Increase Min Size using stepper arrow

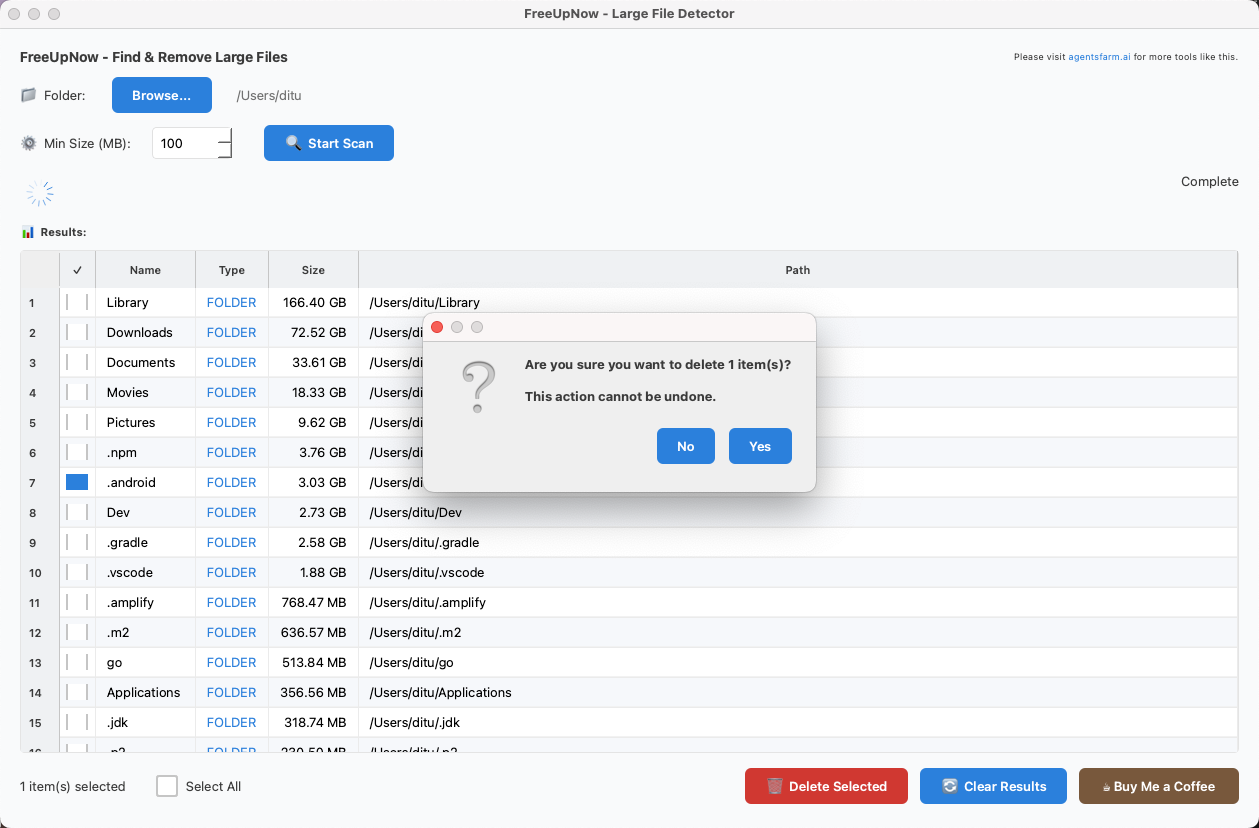click(224, 135)
